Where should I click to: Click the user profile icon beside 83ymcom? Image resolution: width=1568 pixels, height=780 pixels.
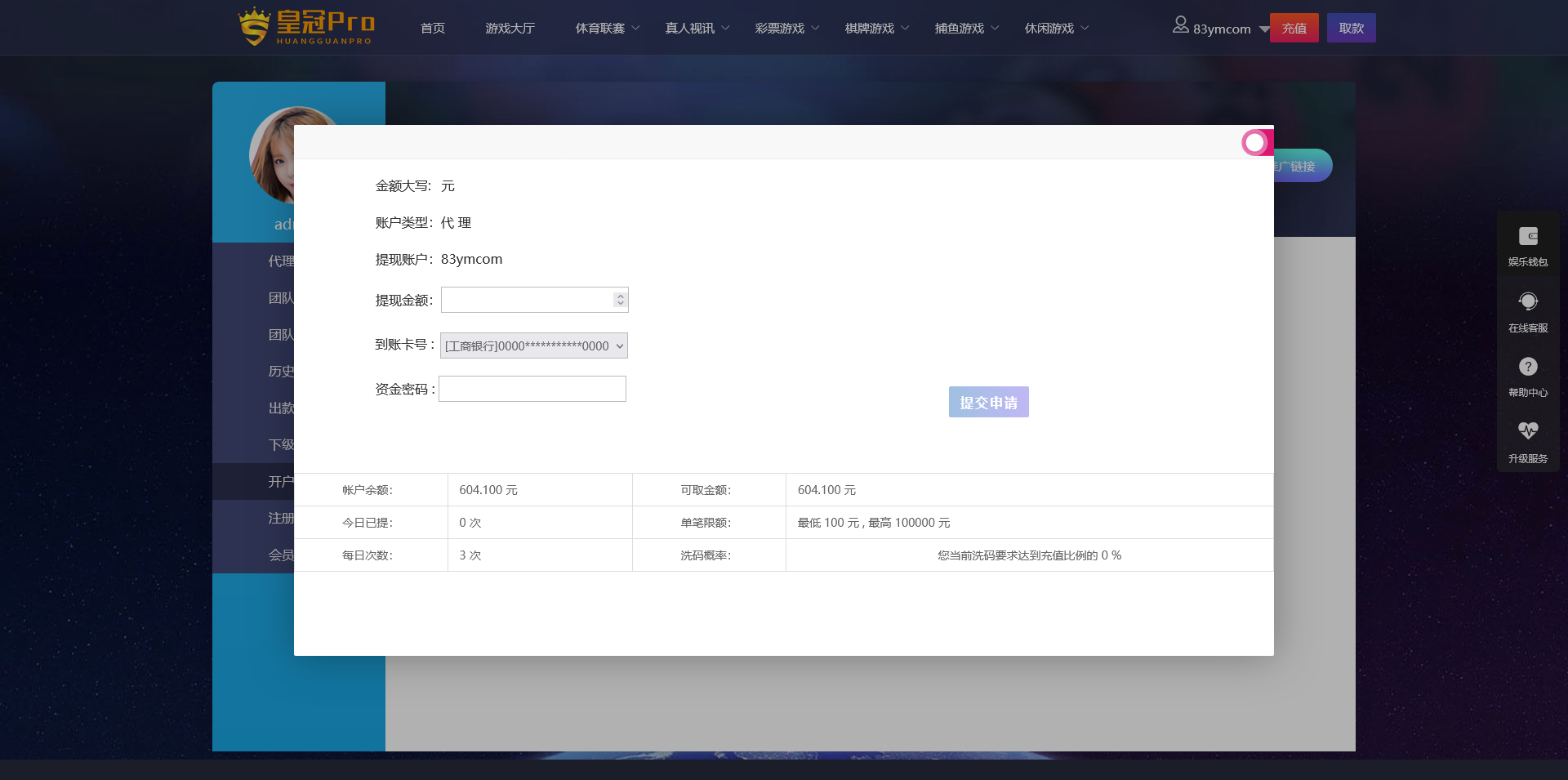tap(1180, 25)
